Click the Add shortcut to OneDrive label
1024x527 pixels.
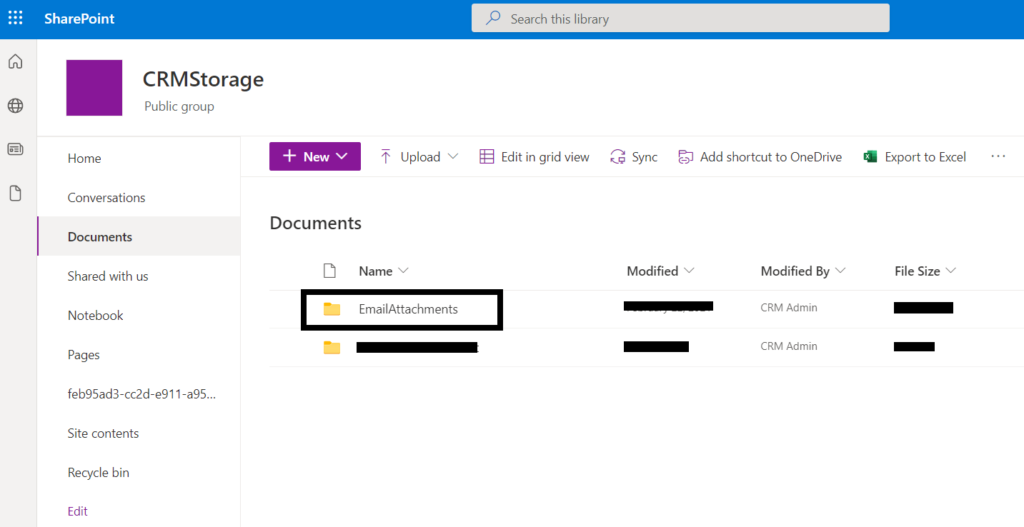(771, 157)
